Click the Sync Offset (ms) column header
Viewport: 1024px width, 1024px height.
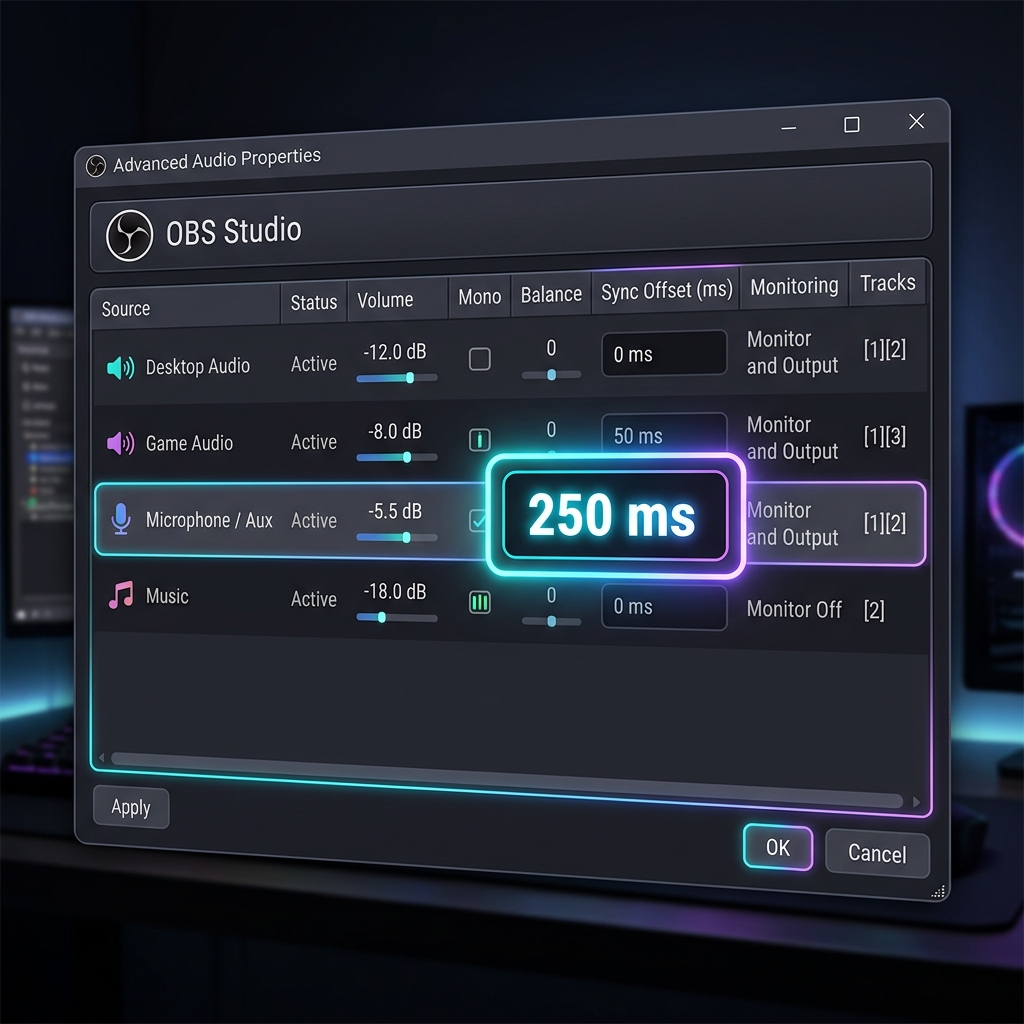coord(666,290)
